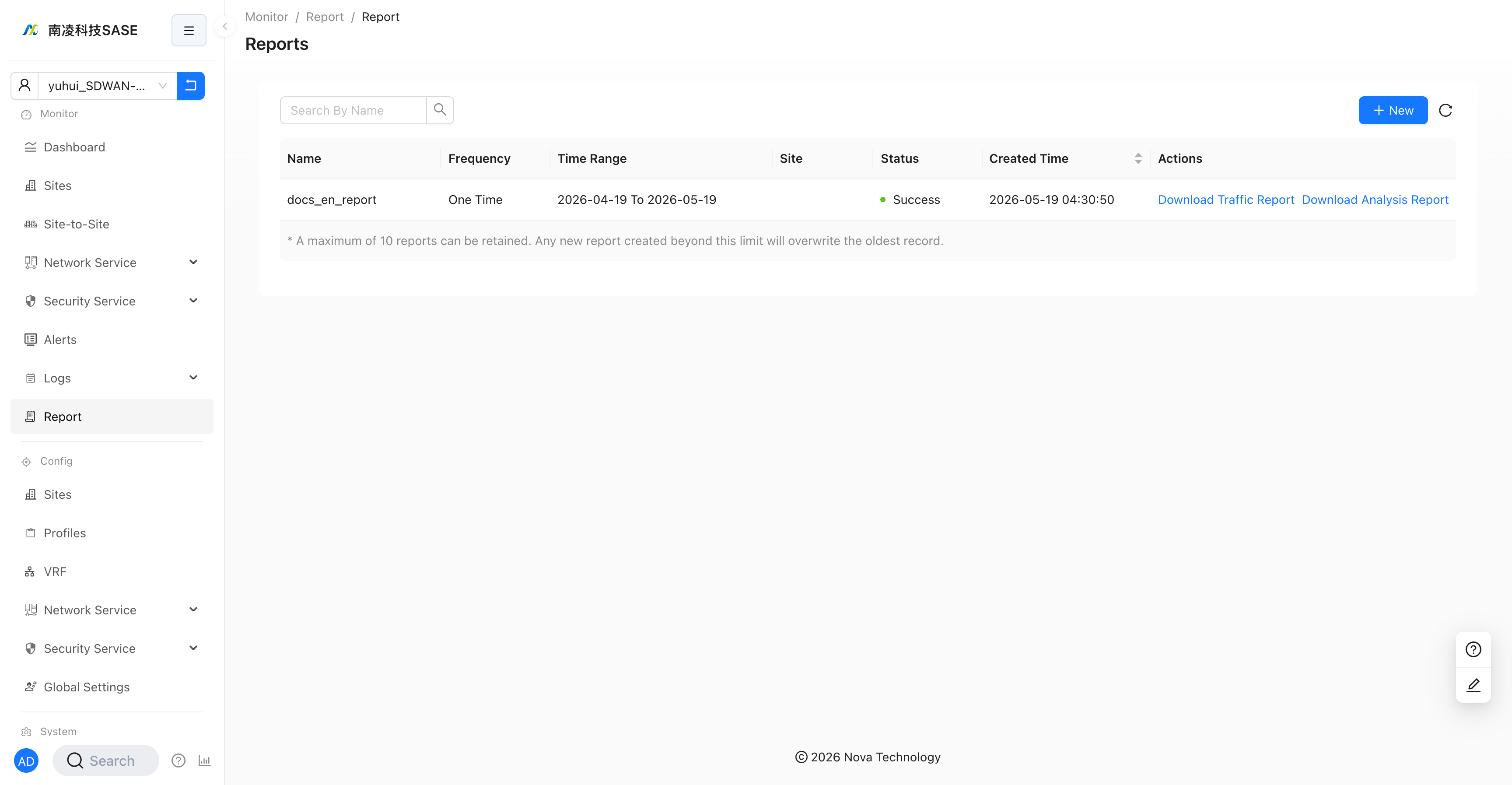
Task: Expand Monitor Network Service submenu
Action: click(112, 263)
